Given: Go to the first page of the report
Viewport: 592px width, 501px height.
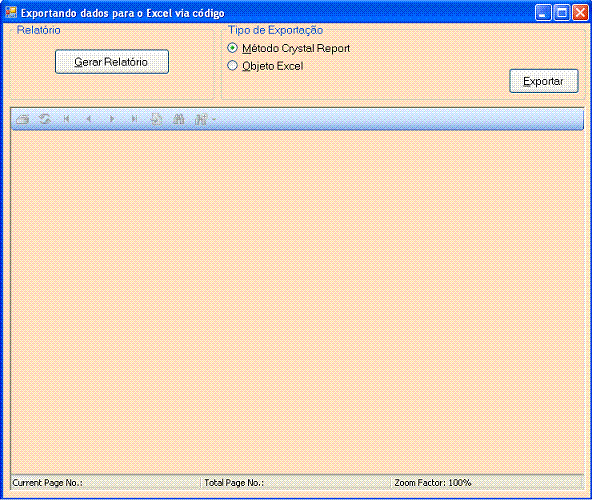Looking at the screenshot, I should [x=67, y=119].
